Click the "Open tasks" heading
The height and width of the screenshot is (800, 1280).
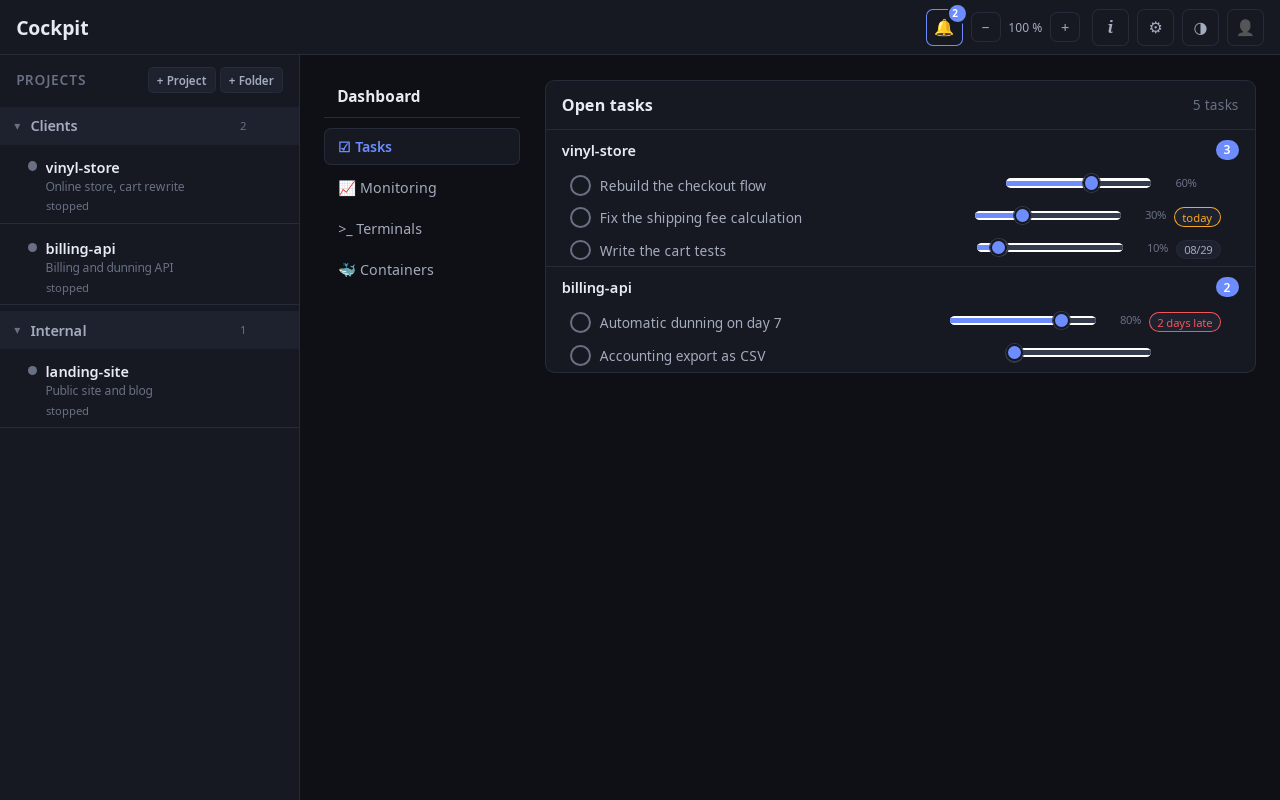click(607, 105)
